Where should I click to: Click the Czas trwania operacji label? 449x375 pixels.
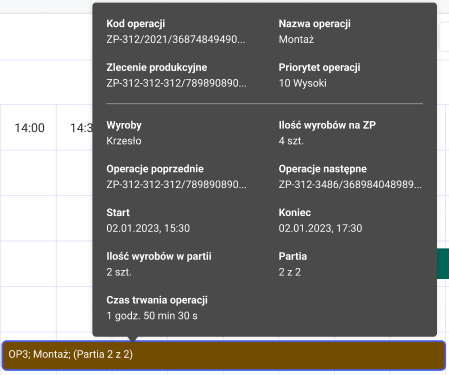tap(157, 300)
